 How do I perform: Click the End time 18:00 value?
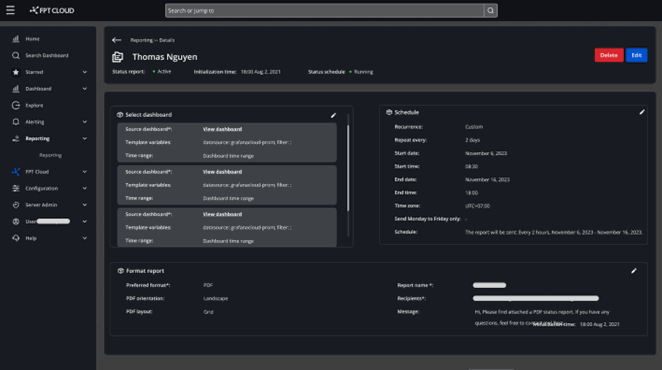click(x=471, y=193)
